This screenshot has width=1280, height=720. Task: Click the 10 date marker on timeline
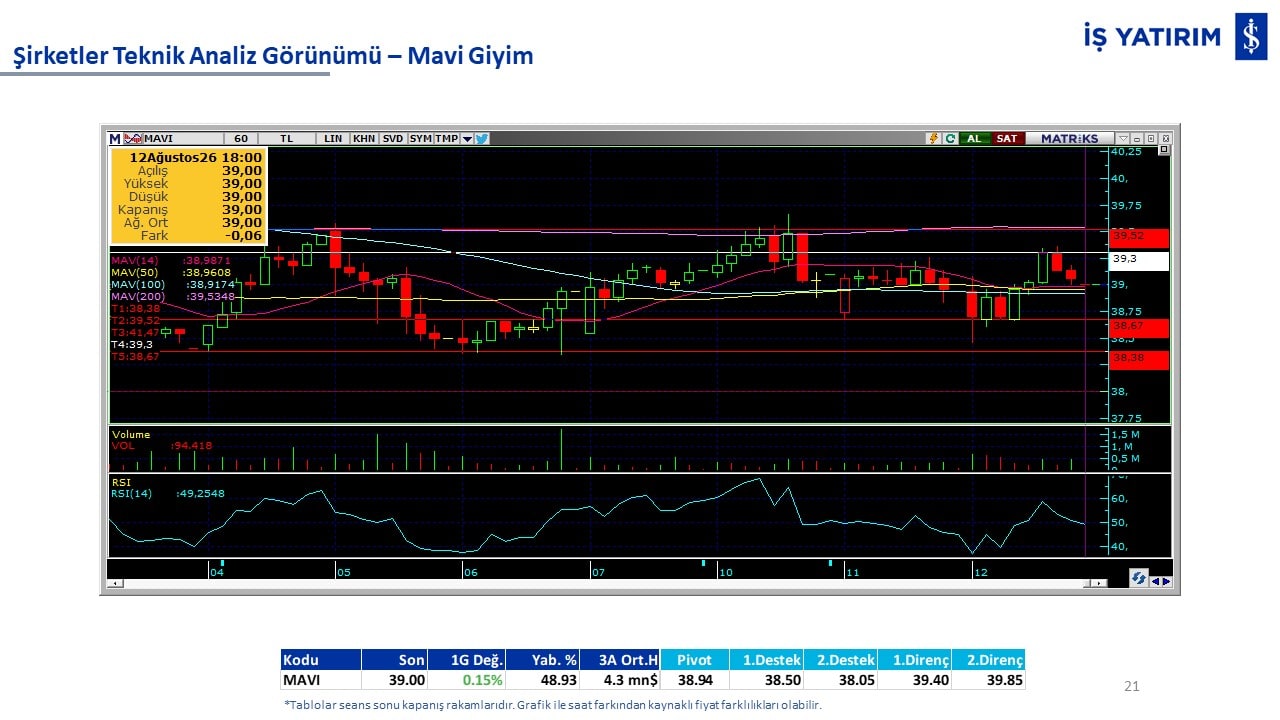click(x=725, y=572)
